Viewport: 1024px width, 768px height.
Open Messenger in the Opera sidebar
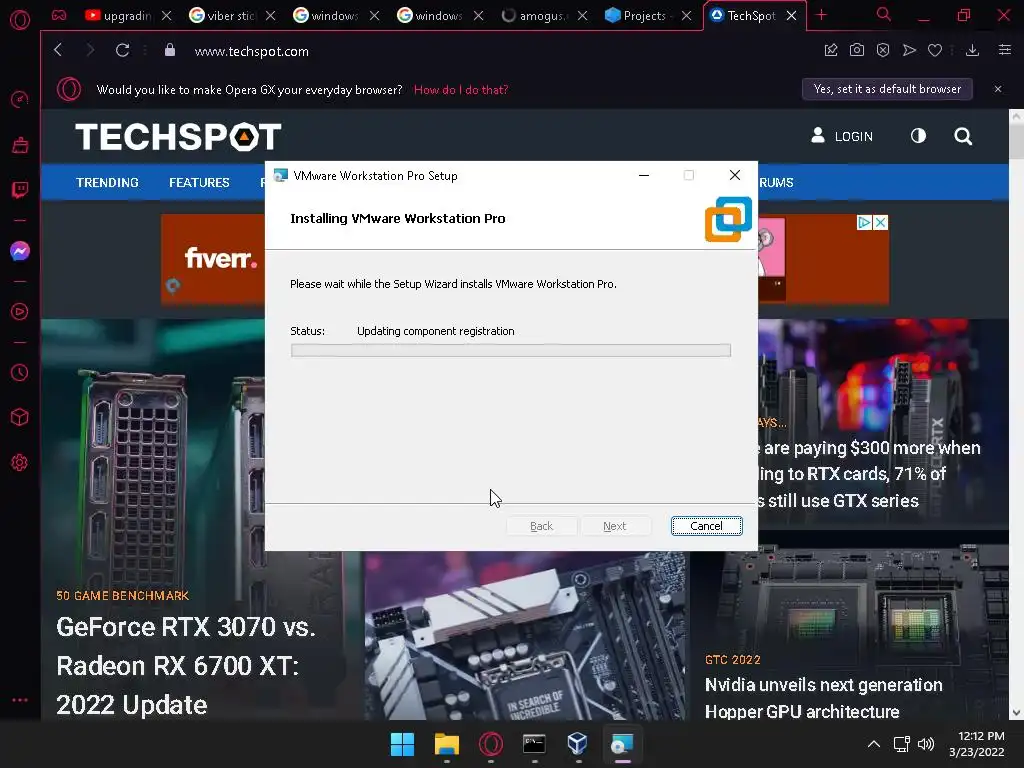[x=20, y=251]
